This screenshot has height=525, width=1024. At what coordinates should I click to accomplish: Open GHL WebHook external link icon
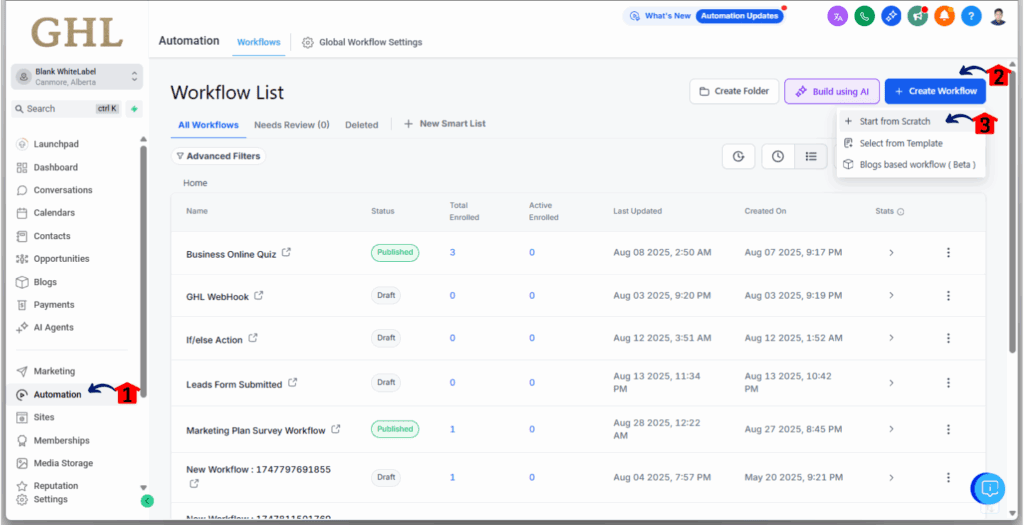(259, 295)
